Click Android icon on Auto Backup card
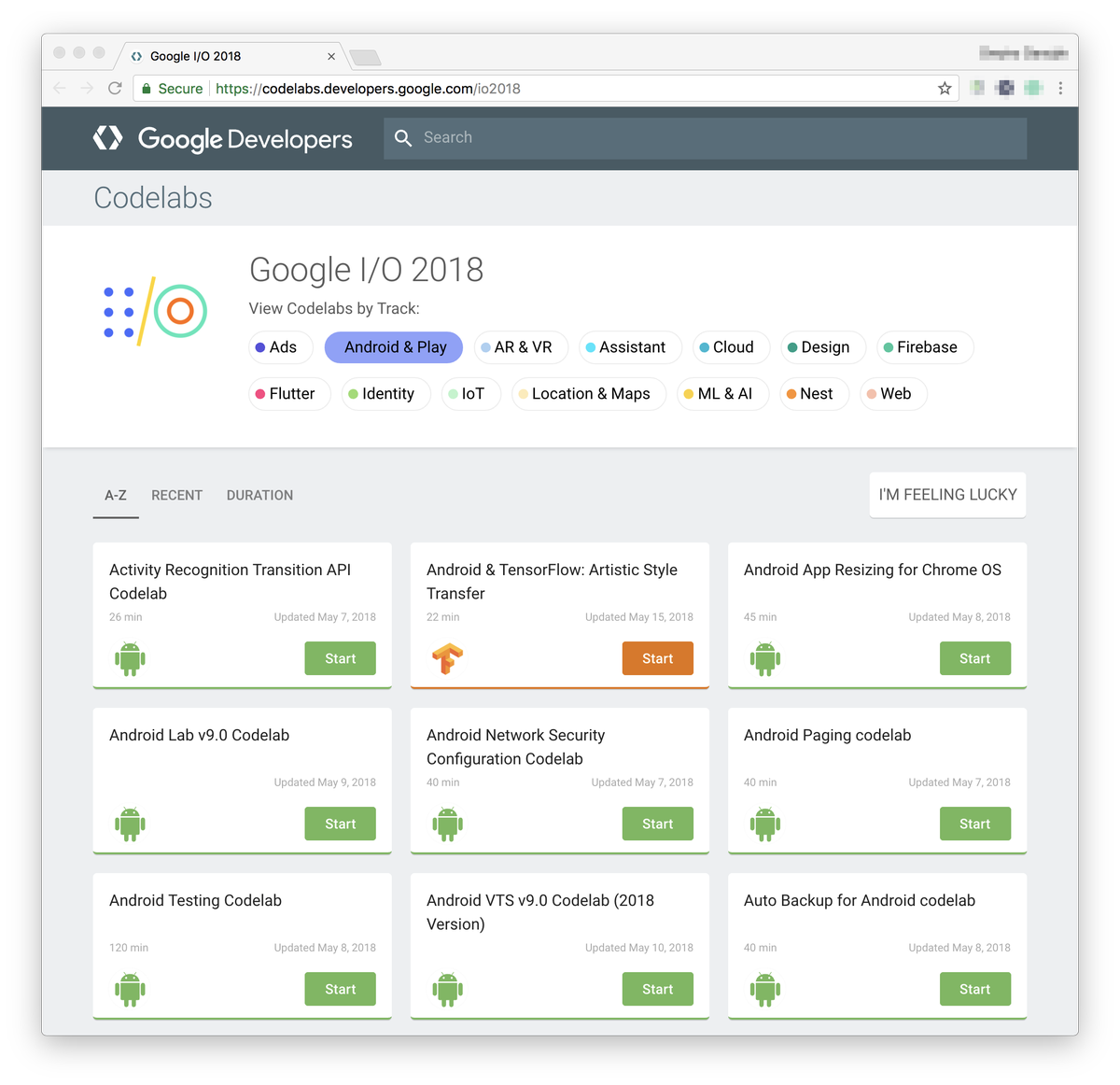 (x=764, y=990)
